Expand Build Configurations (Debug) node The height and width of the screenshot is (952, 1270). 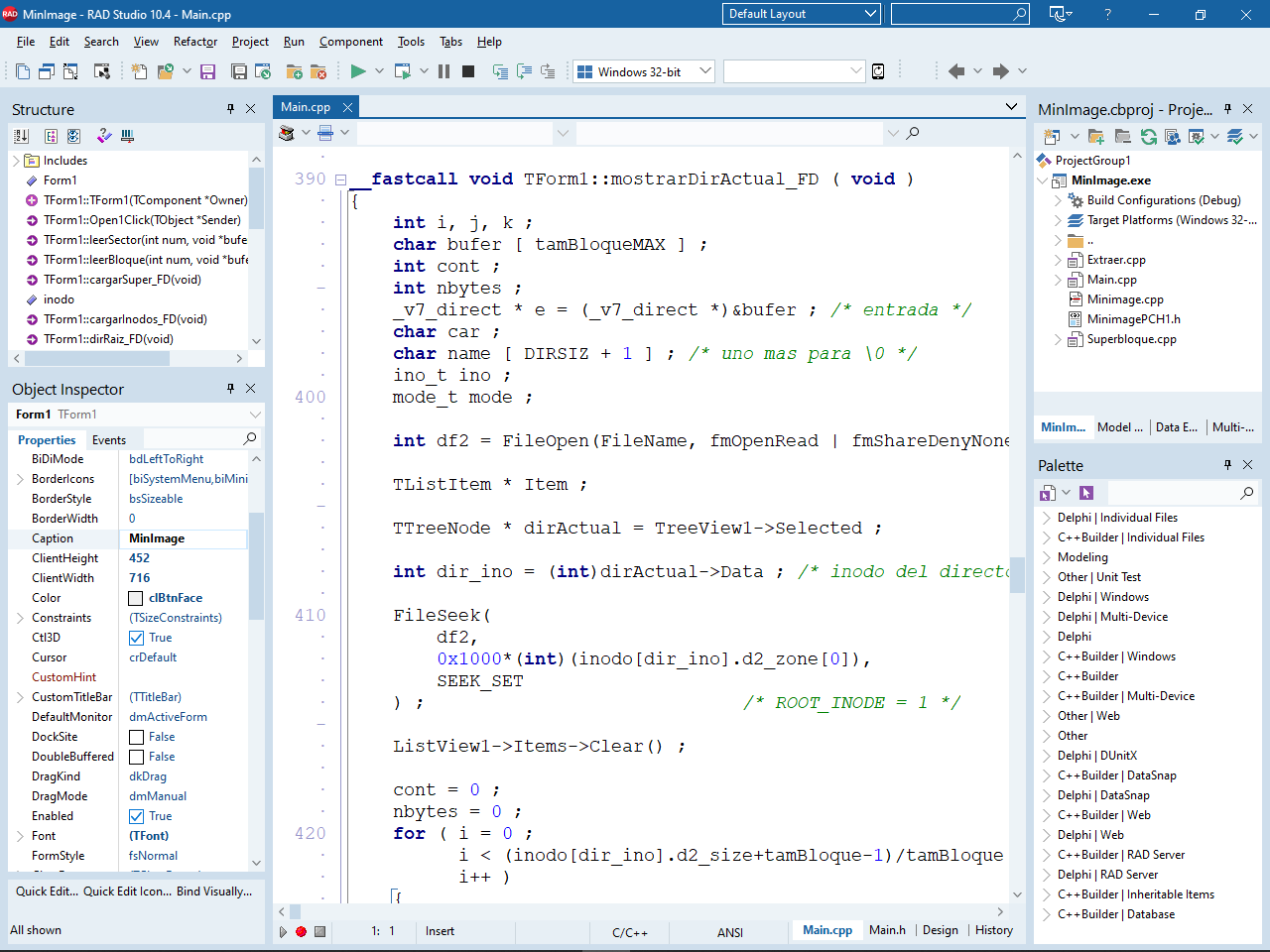1058,200
